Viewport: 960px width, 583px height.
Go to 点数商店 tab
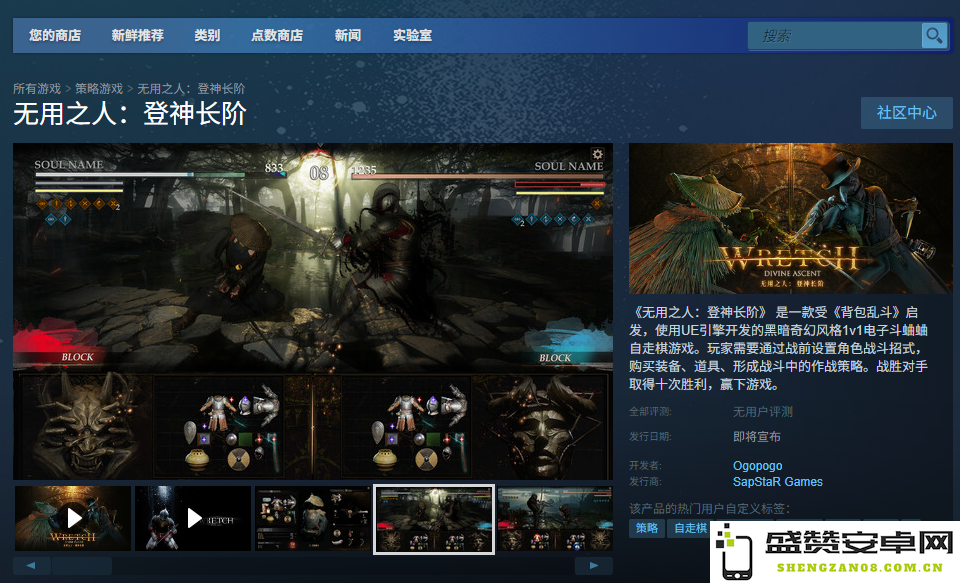tap(277, 36)
